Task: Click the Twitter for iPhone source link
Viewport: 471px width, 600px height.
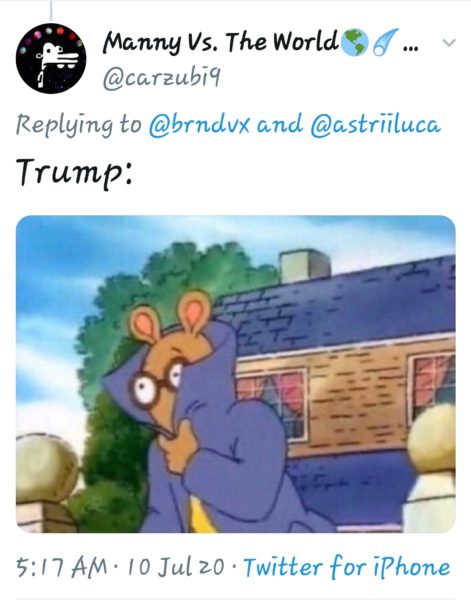Action: click(347, 567)
